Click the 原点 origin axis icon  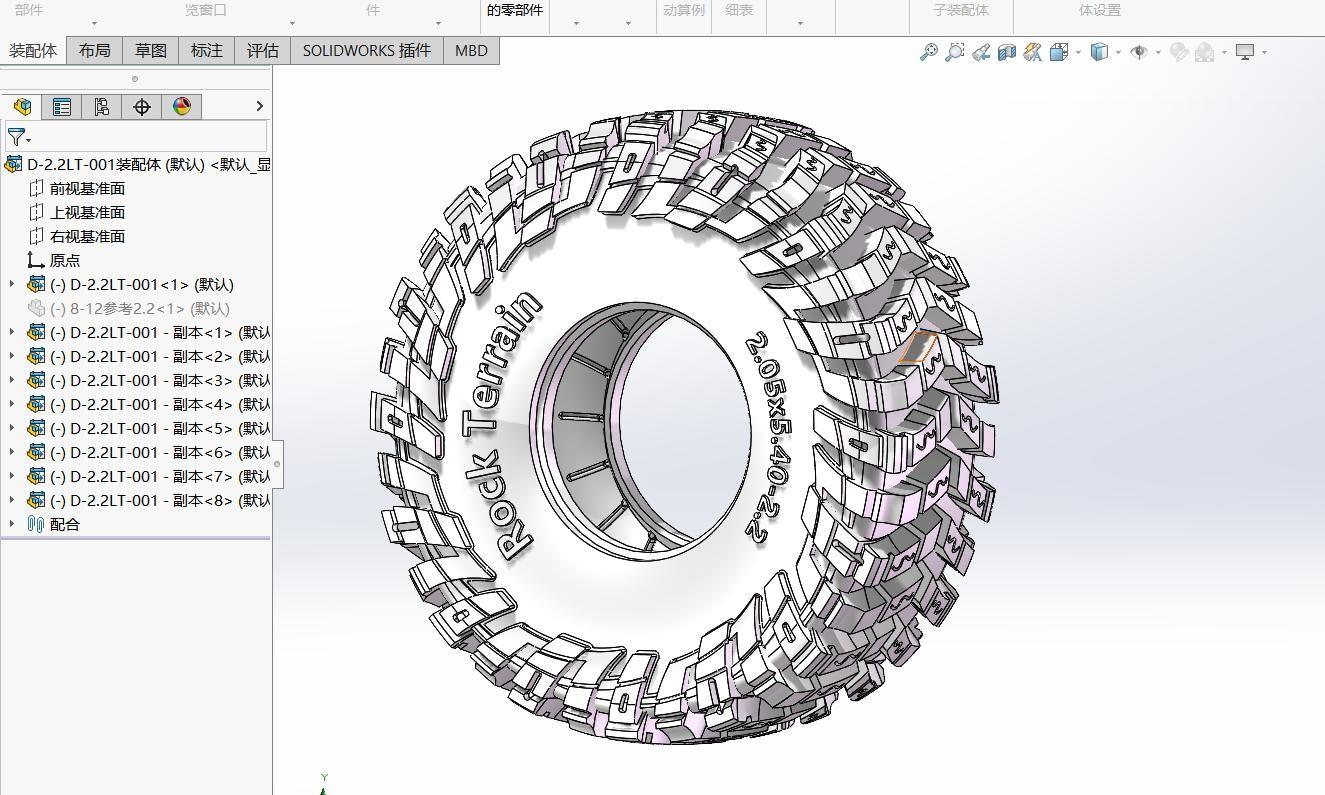click(x=36, y=260)
